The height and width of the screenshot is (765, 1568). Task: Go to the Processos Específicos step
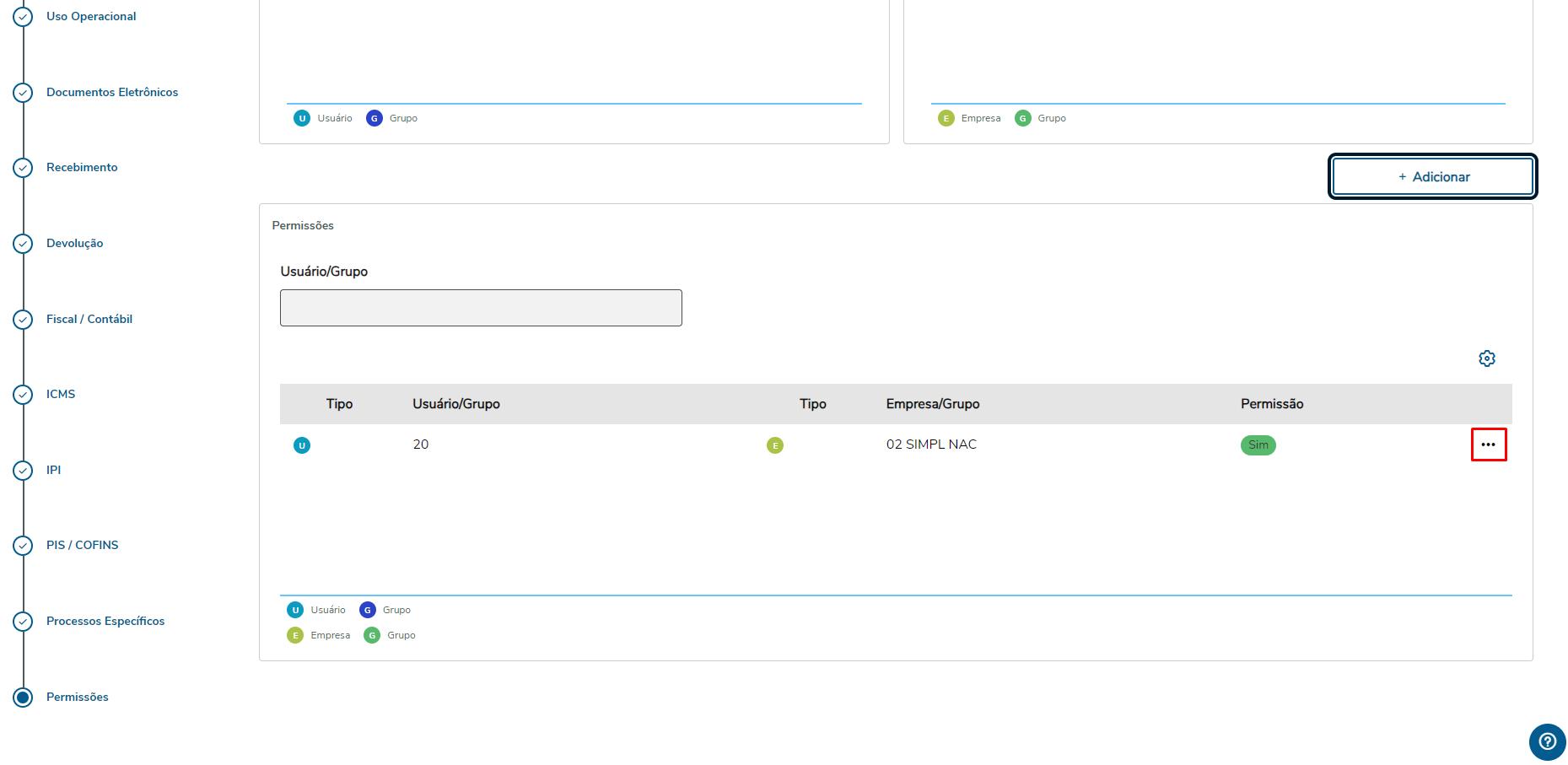coord(105,622)
